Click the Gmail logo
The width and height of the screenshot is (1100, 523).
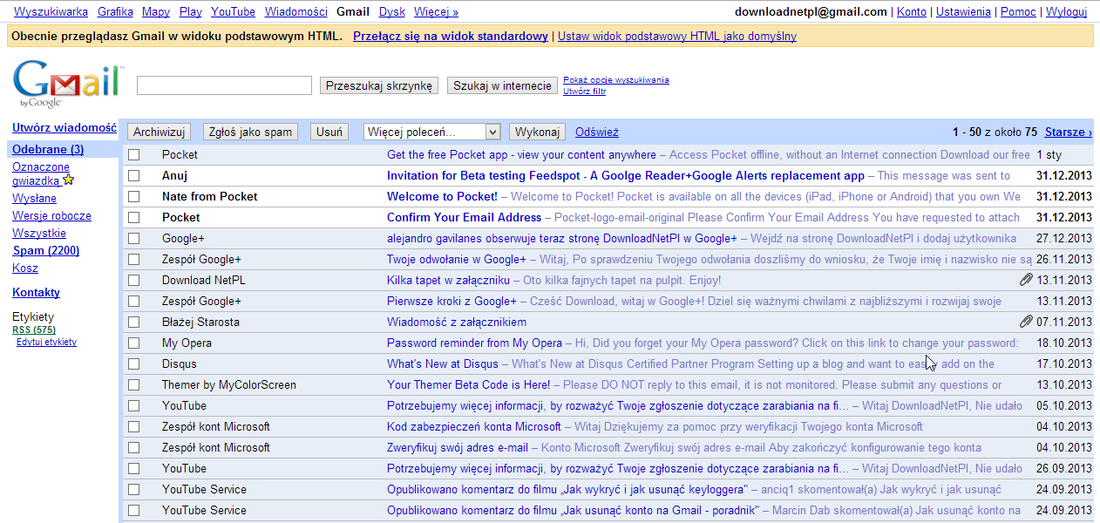[x=68, y=83]
